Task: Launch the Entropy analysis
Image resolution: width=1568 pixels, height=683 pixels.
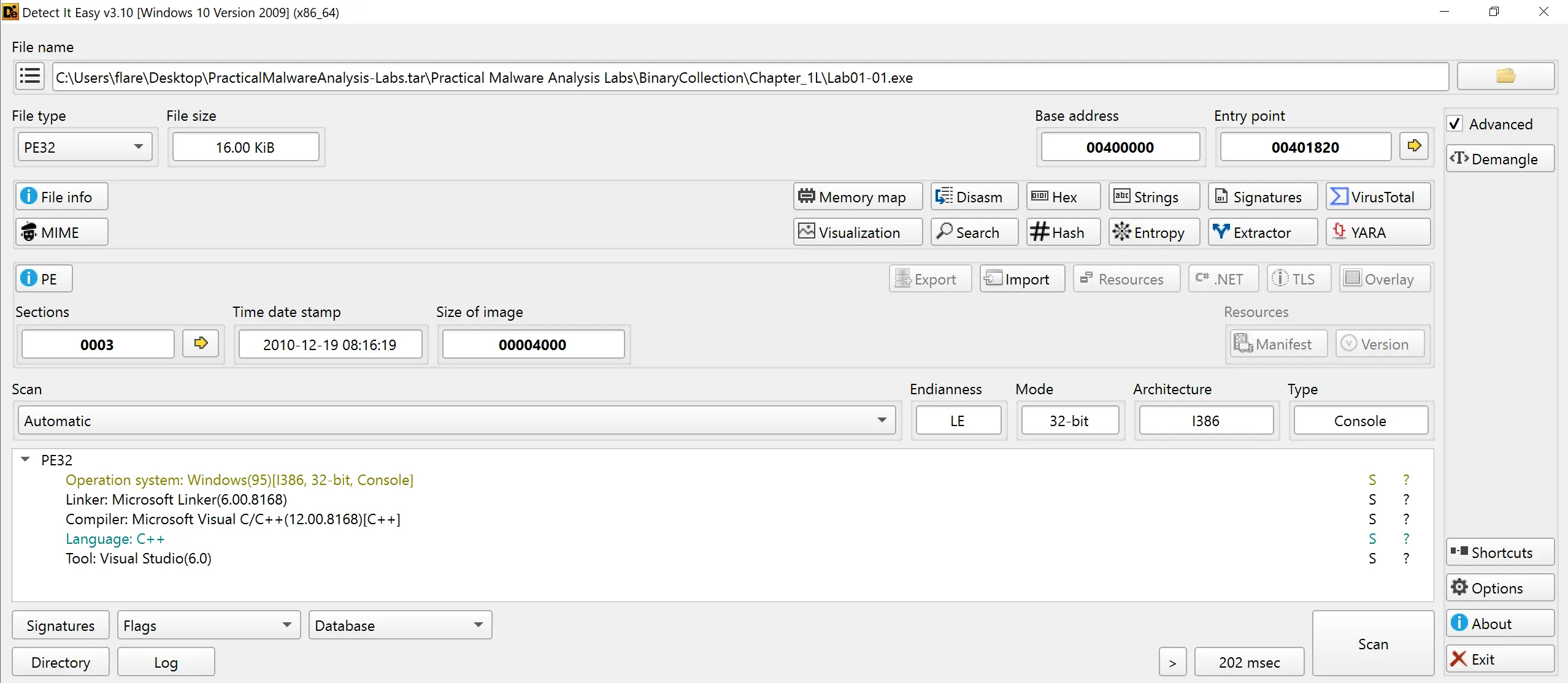Action: coord(1153,232)
